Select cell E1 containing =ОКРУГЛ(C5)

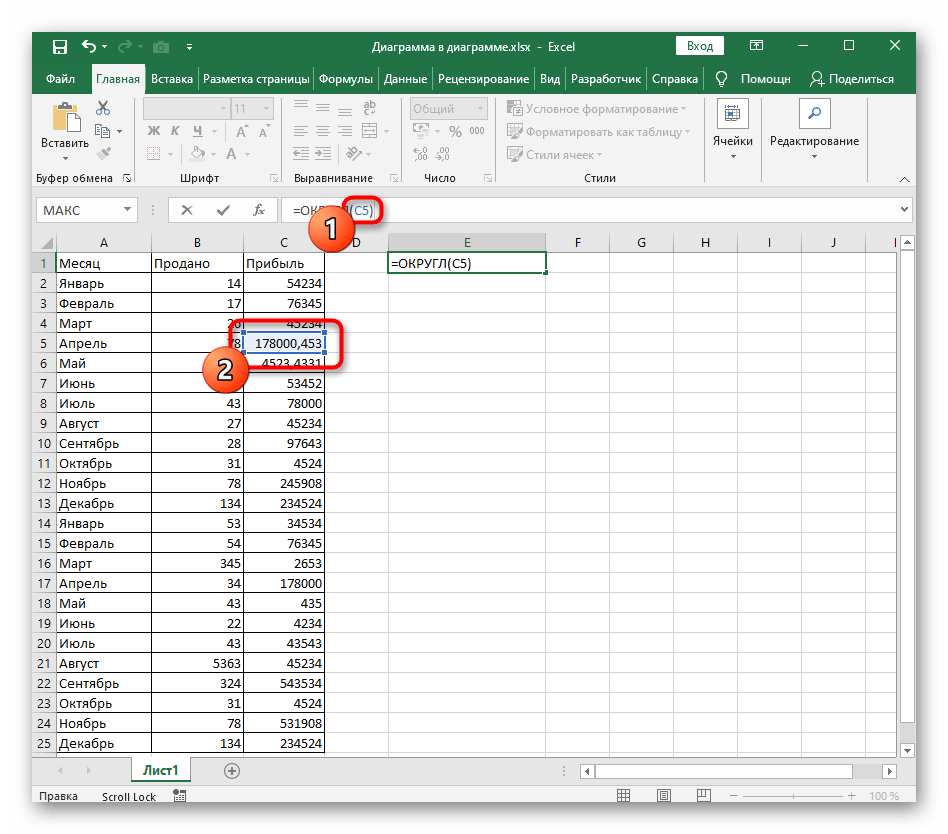coord(467,263)
